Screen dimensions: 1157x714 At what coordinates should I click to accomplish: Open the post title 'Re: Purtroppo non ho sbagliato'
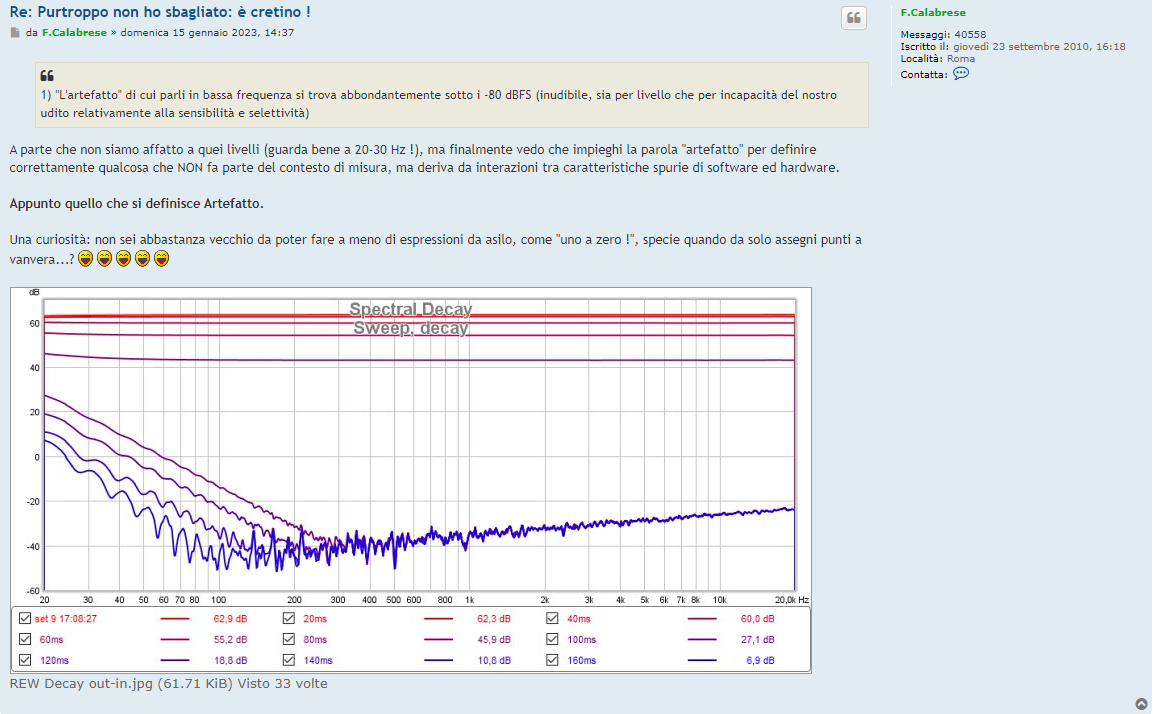click(x=160, y=12)
